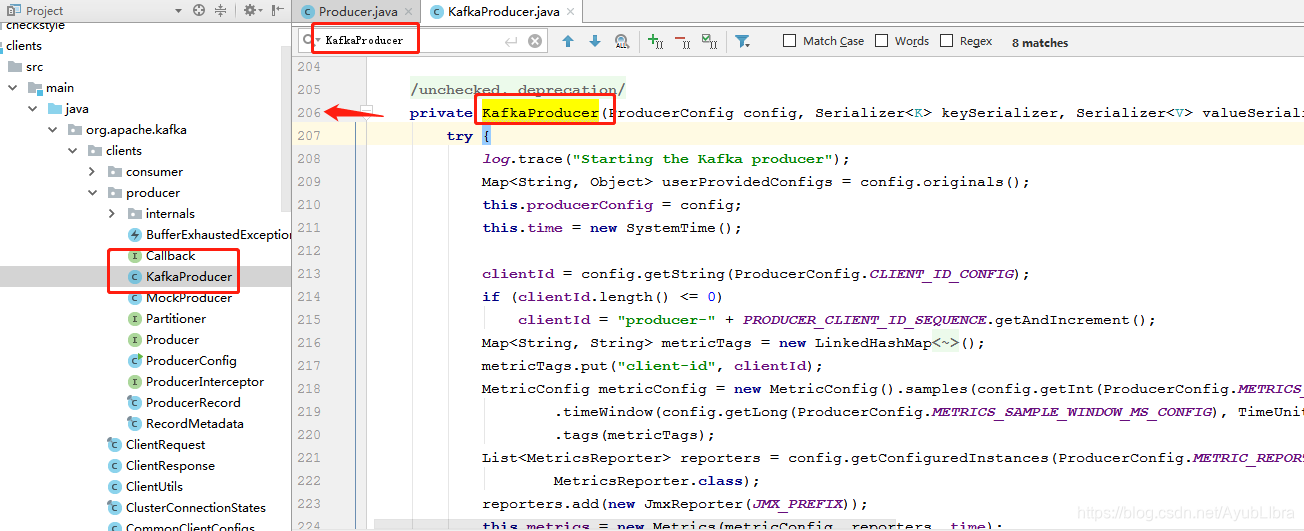Click the folded LinkedHashMap diamond <~>

coord(945,343)
